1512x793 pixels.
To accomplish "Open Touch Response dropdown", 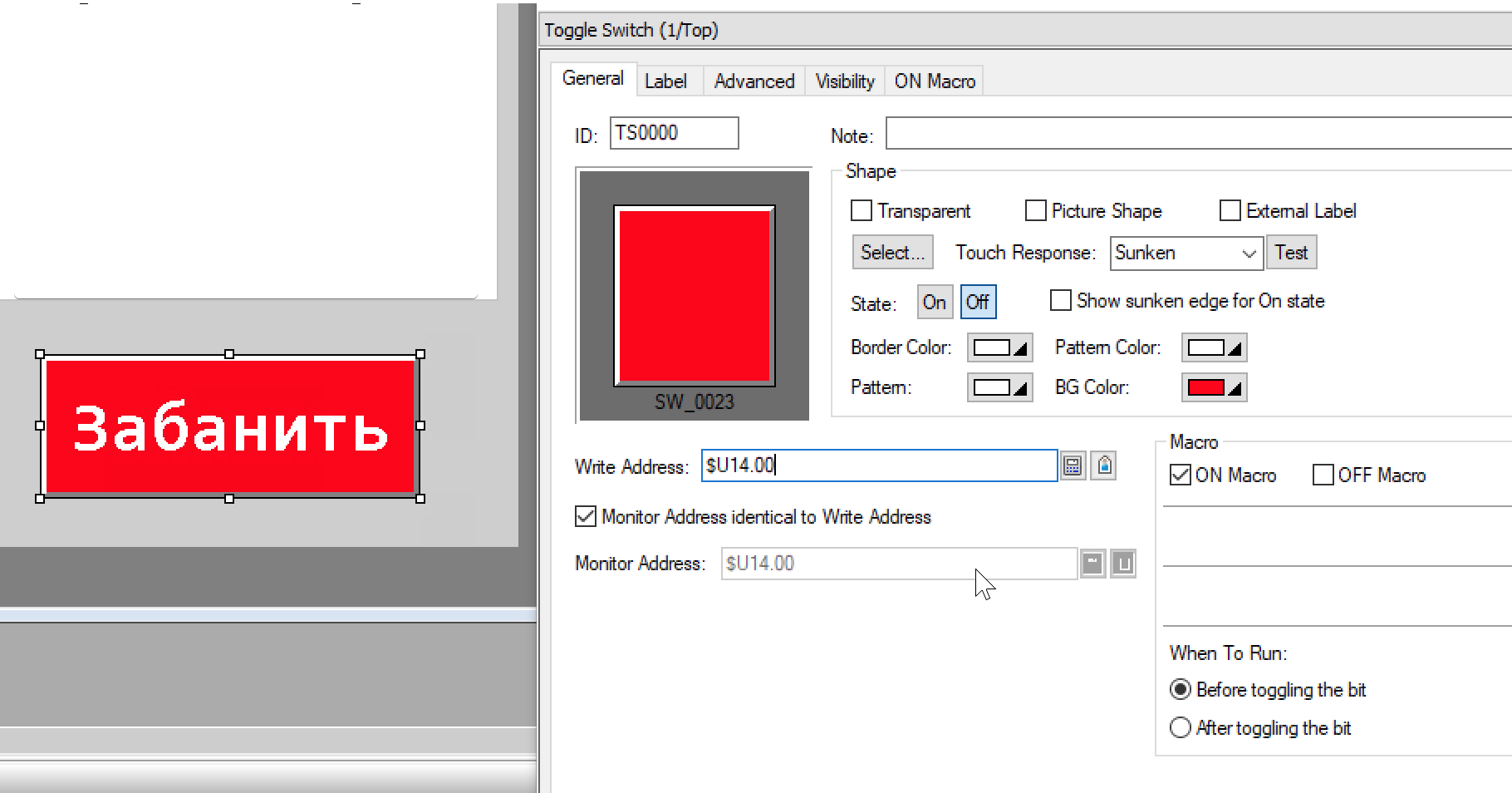I will (1186, 253).
